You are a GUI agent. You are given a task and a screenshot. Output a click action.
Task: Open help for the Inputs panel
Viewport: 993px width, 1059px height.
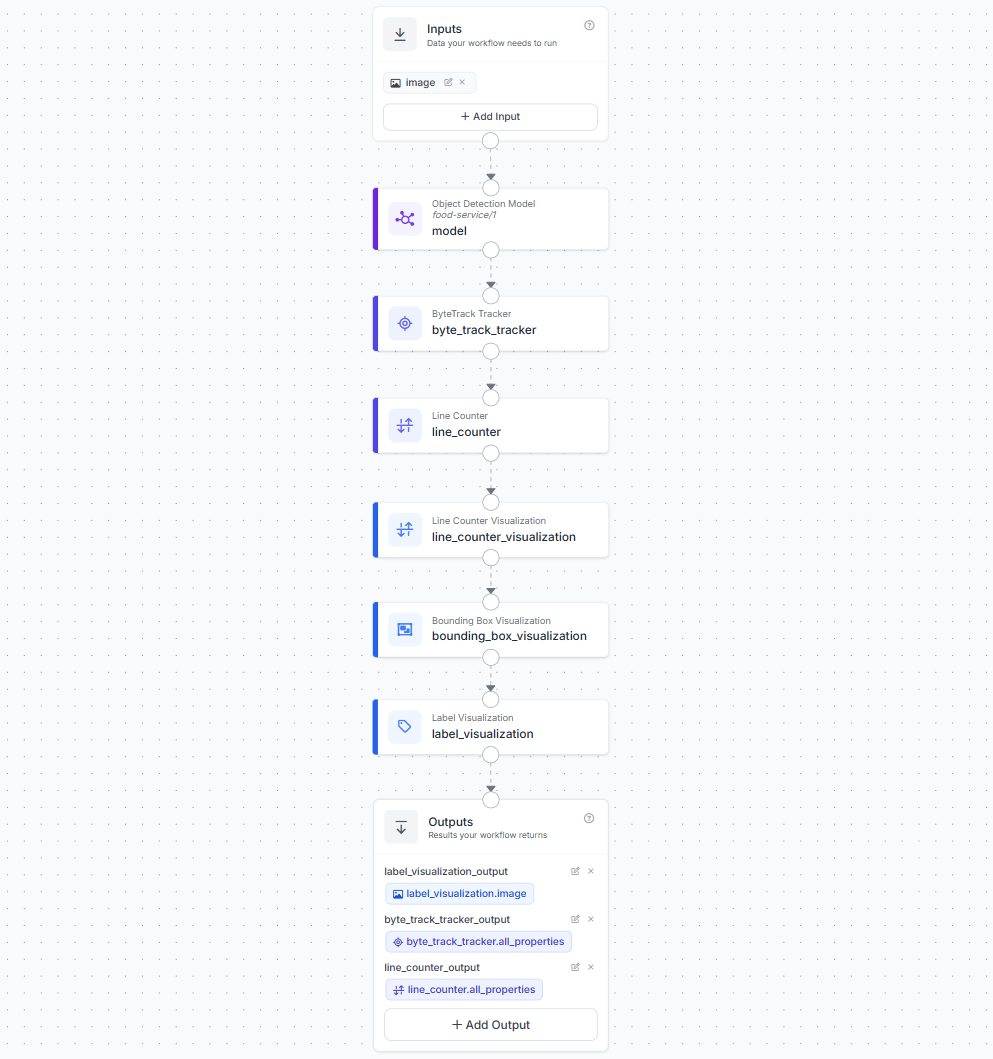pyautogui.click(x=589, y=26)
